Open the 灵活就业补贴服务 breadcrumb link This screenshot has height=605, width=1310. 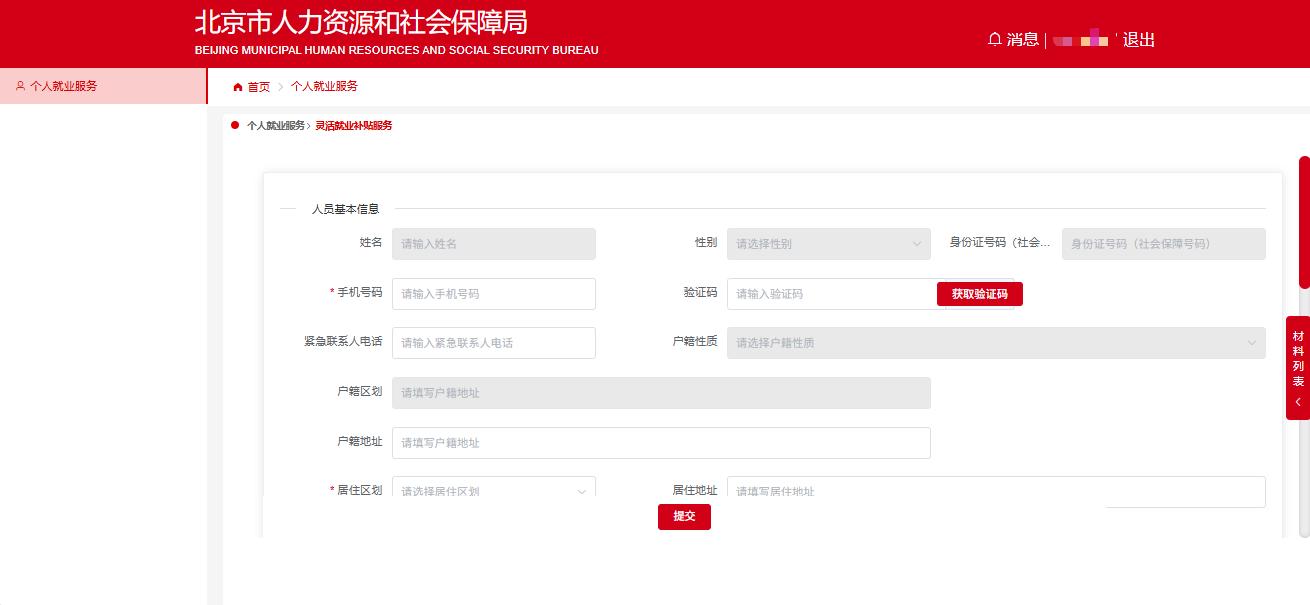click(355, 125)
